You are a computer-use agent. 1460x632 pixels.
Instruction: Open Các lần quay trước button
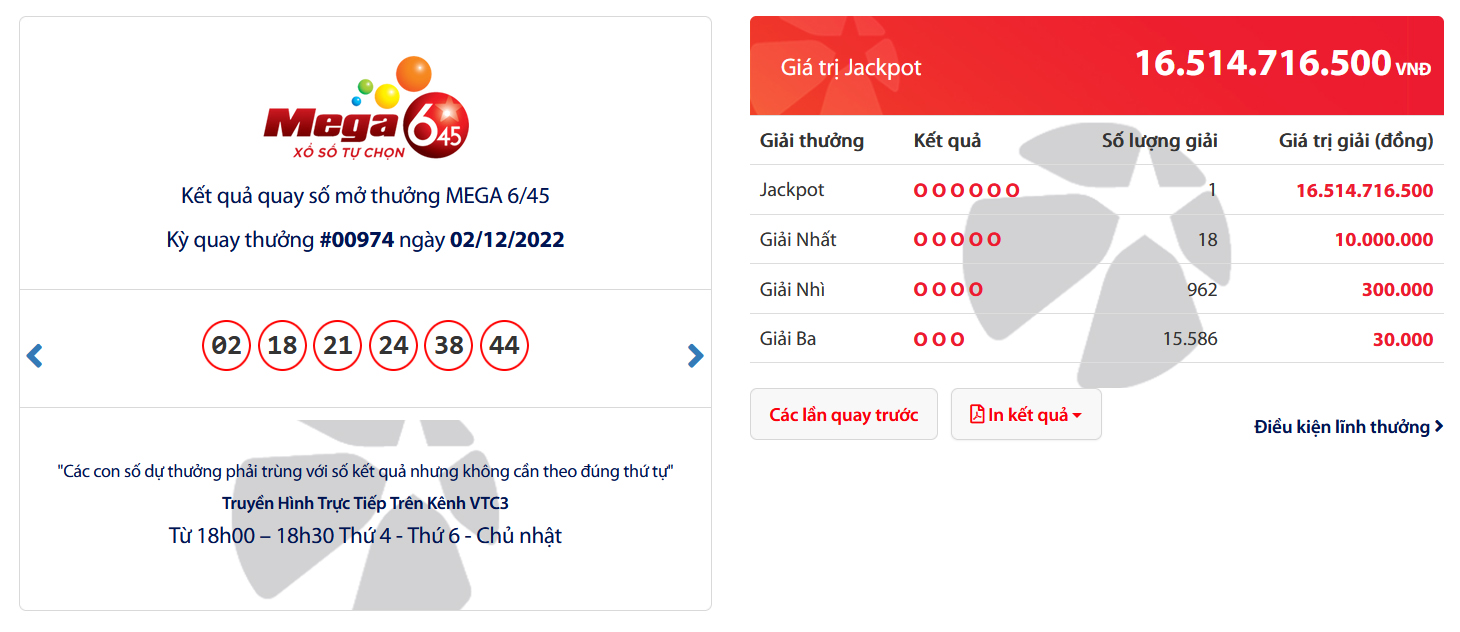844,414
